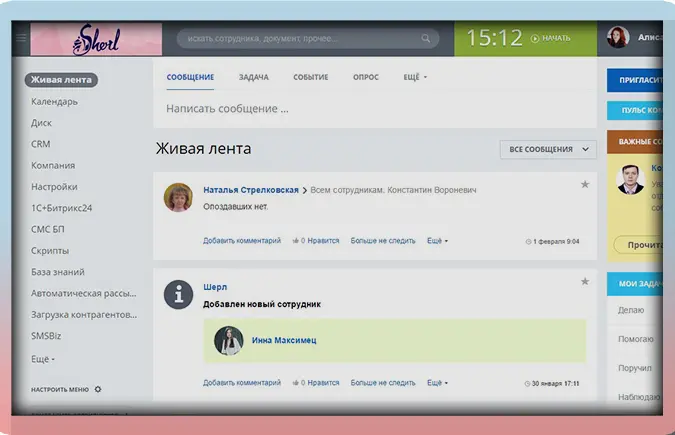Image resolution: width=675 pixels, height=435 pixels.
Task: Switch to the Задача tab
Action: tap(254, 77)
